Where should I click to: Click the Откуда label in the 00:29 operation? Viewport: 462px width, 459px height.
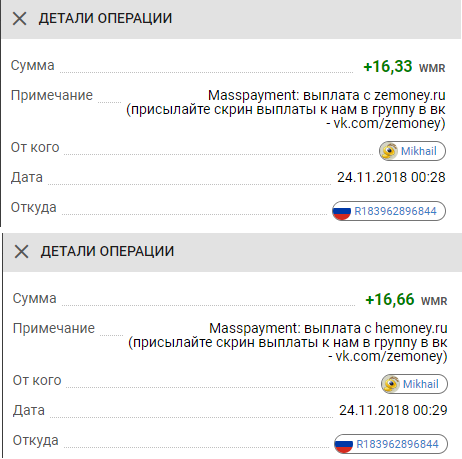click(35, 440)
